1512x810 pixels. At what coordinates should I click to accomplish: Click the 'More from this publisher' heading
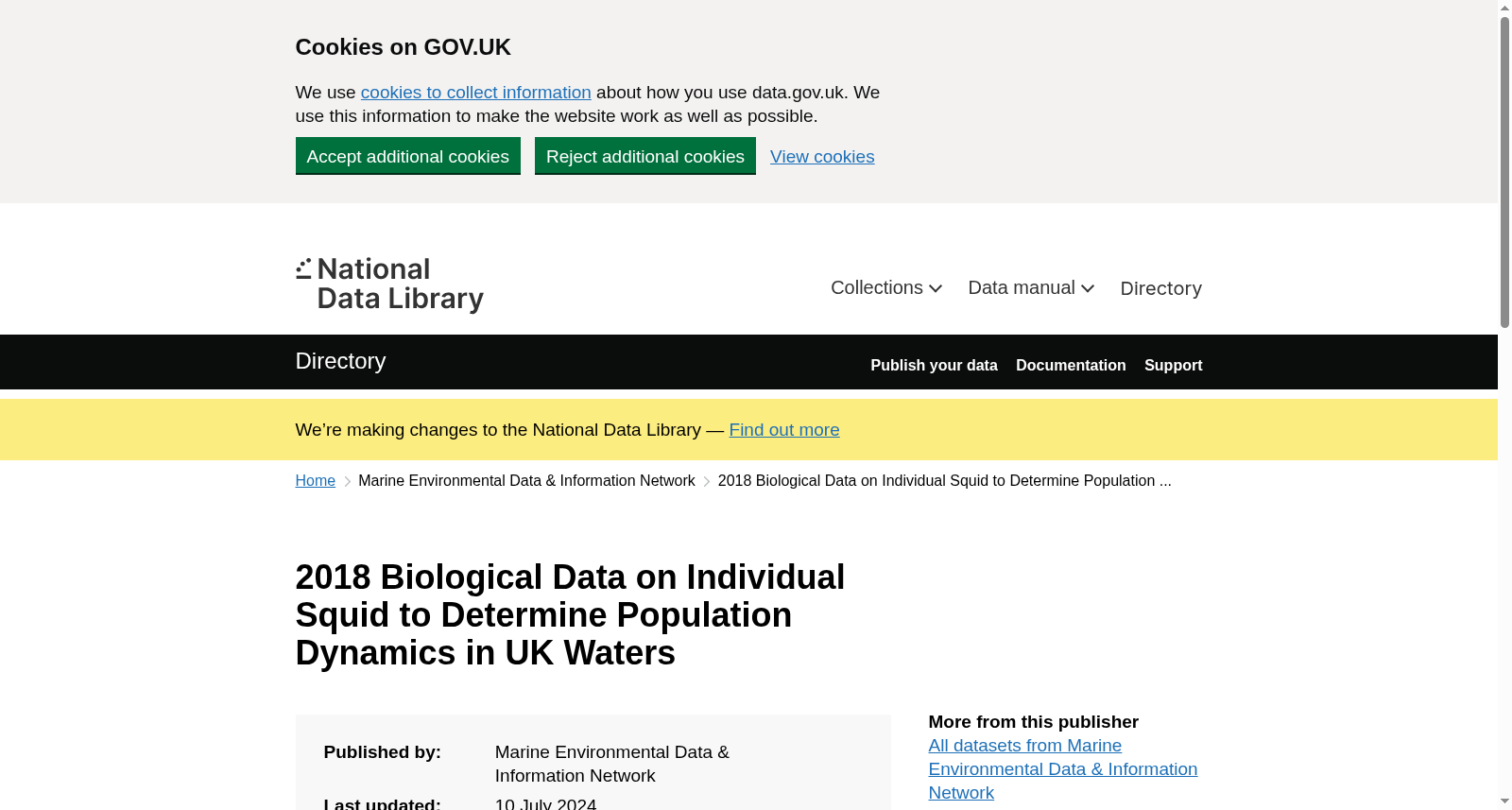(x=1034, y=722)
